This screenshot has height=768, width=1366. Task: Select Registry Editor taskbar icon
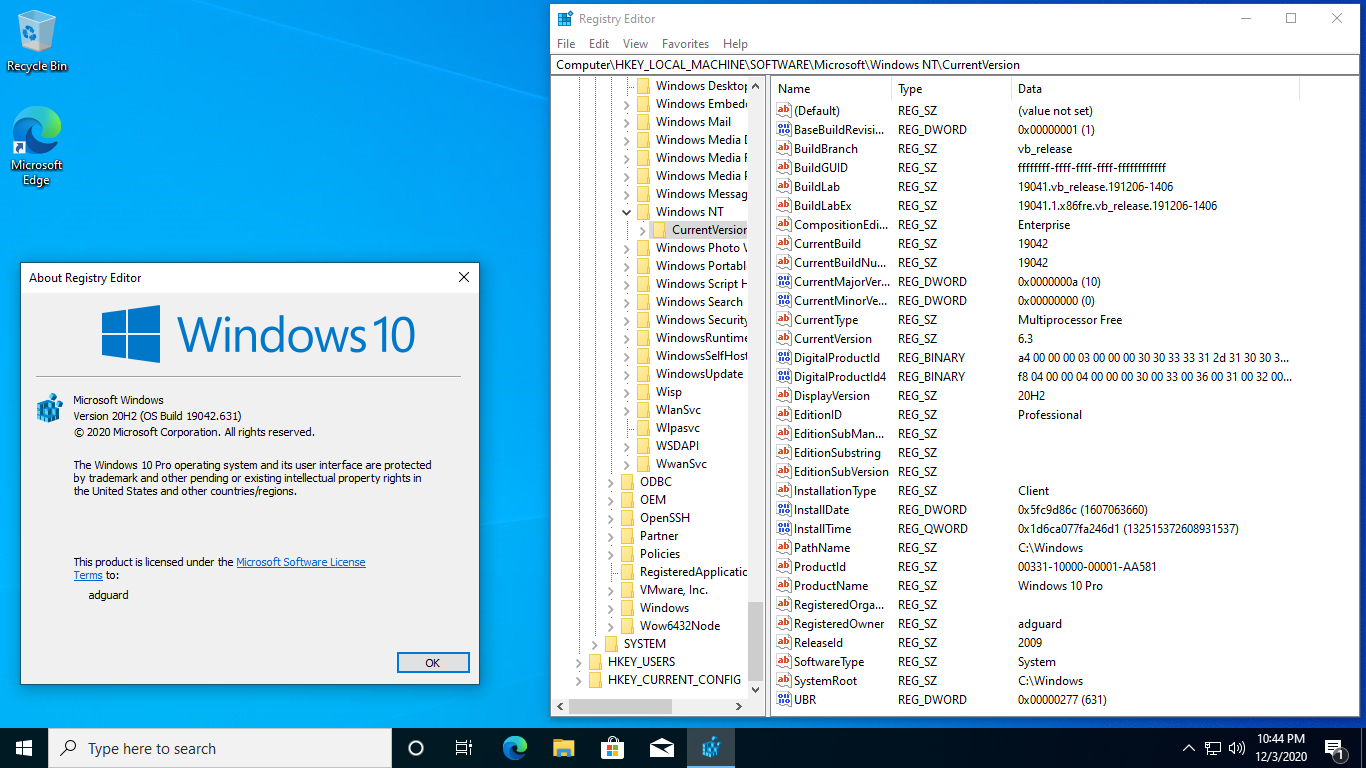[x=711, y=748]
